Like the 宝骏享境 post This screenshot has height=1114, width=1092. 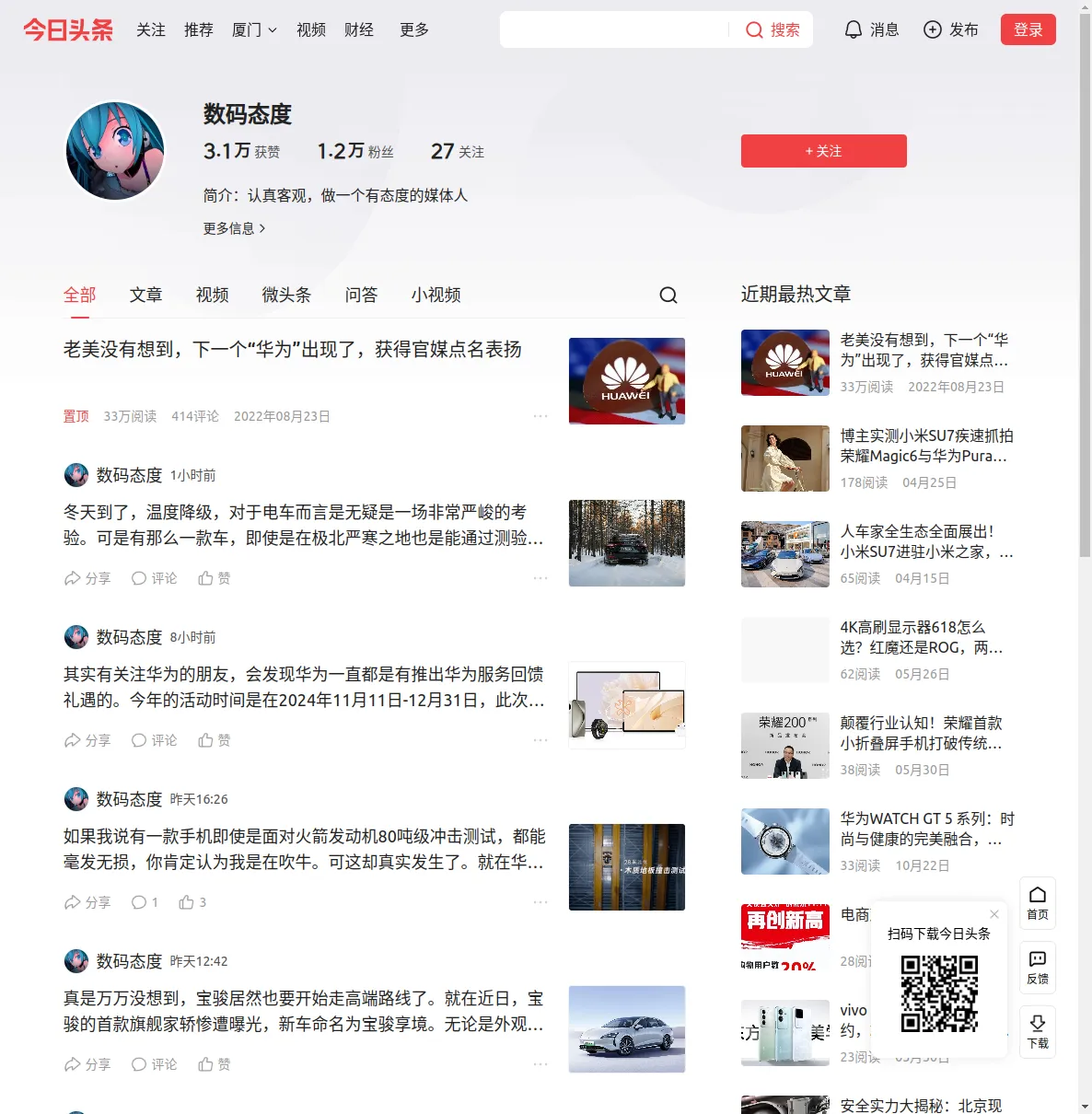(215, 1064)
